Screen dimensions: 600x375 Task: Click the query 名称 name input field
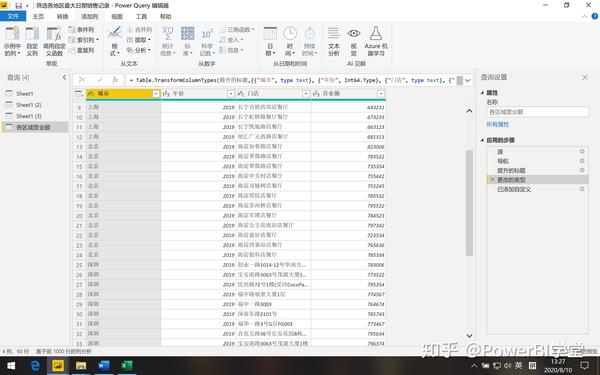click(x=537, y=112)
